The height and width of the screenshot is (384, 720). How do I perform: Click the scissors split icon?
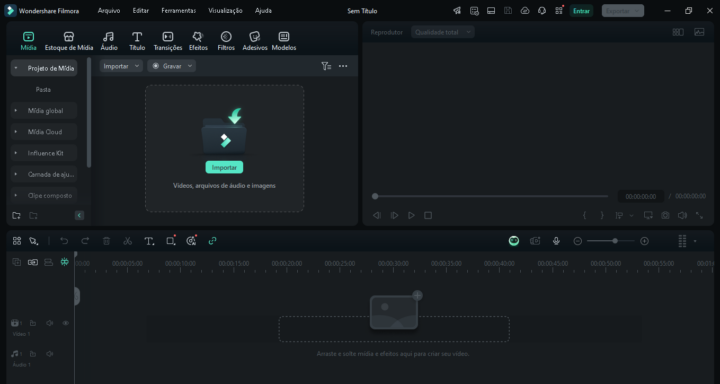[x=128, y=241]
